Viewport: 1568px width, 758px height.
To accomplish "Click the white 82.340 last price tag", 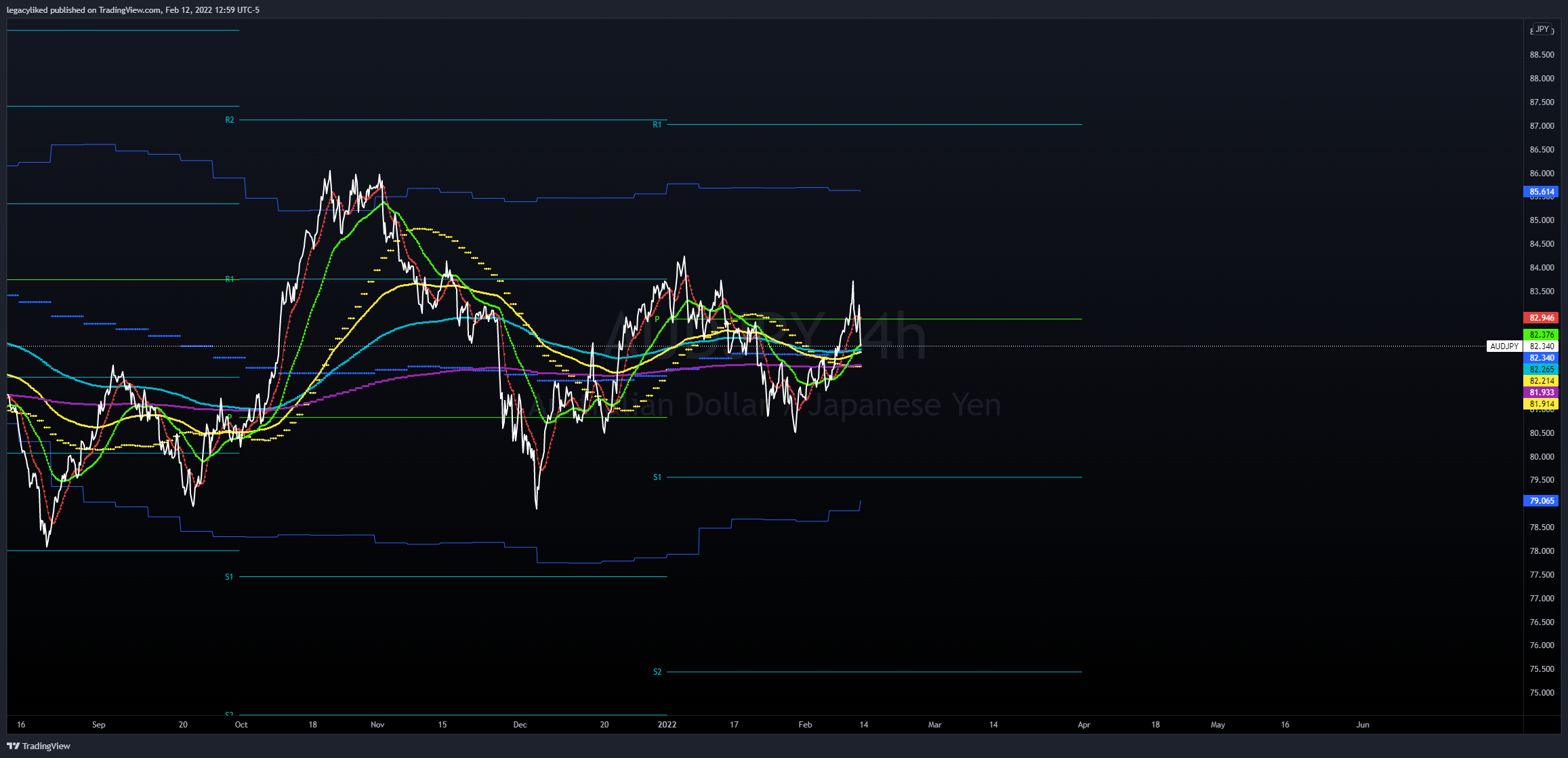I will coord(1541,346).
